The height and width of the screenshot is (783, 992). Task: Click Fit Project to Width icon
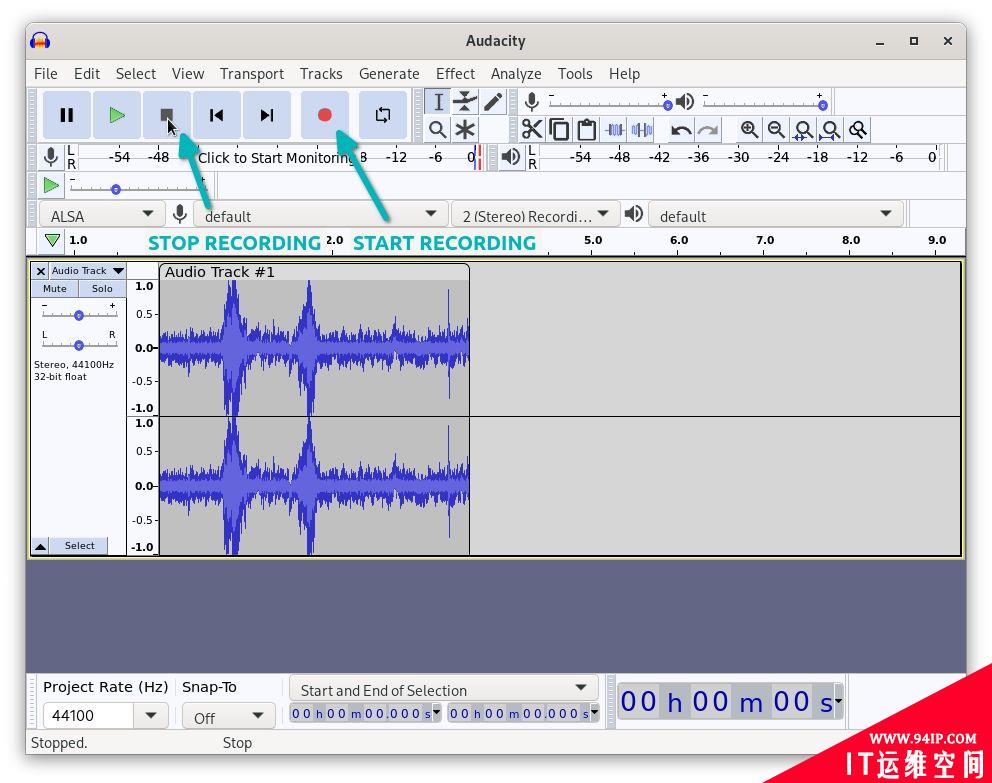point(831,130)
